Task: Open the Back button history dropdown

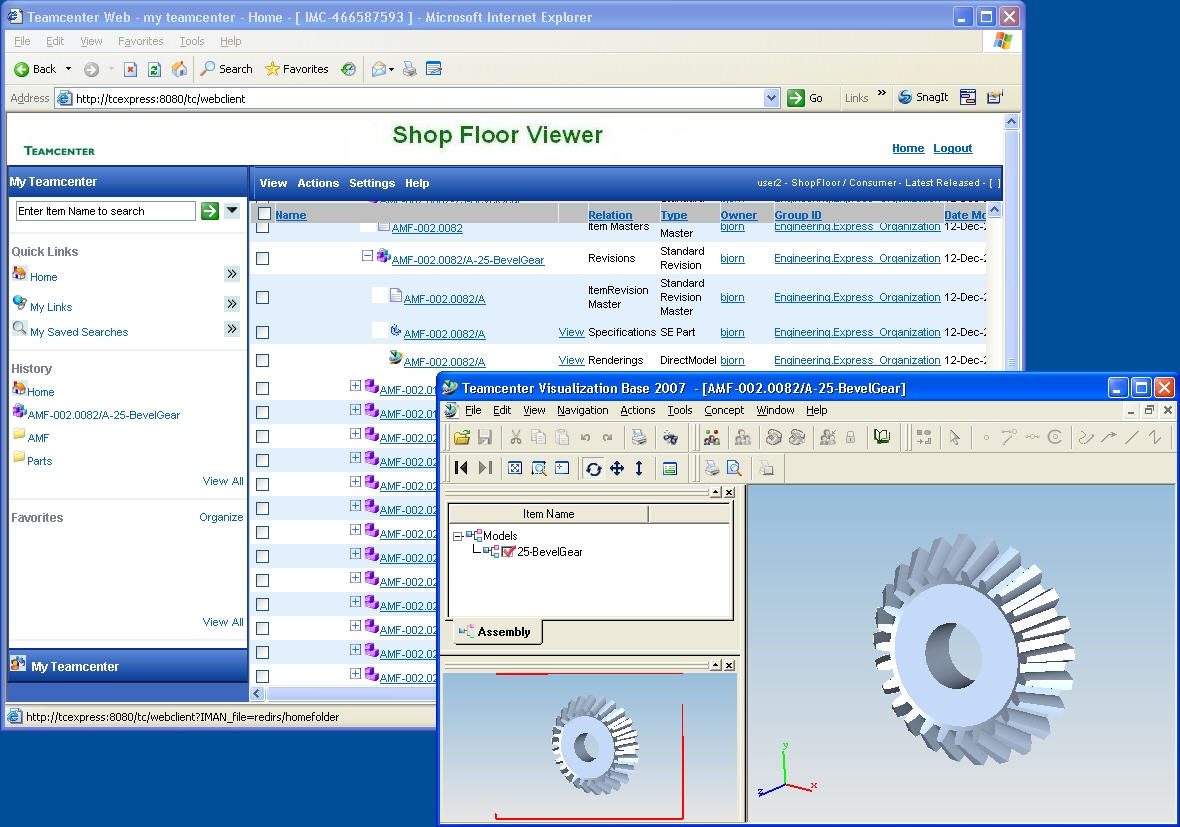Action: tap(68, 69)
